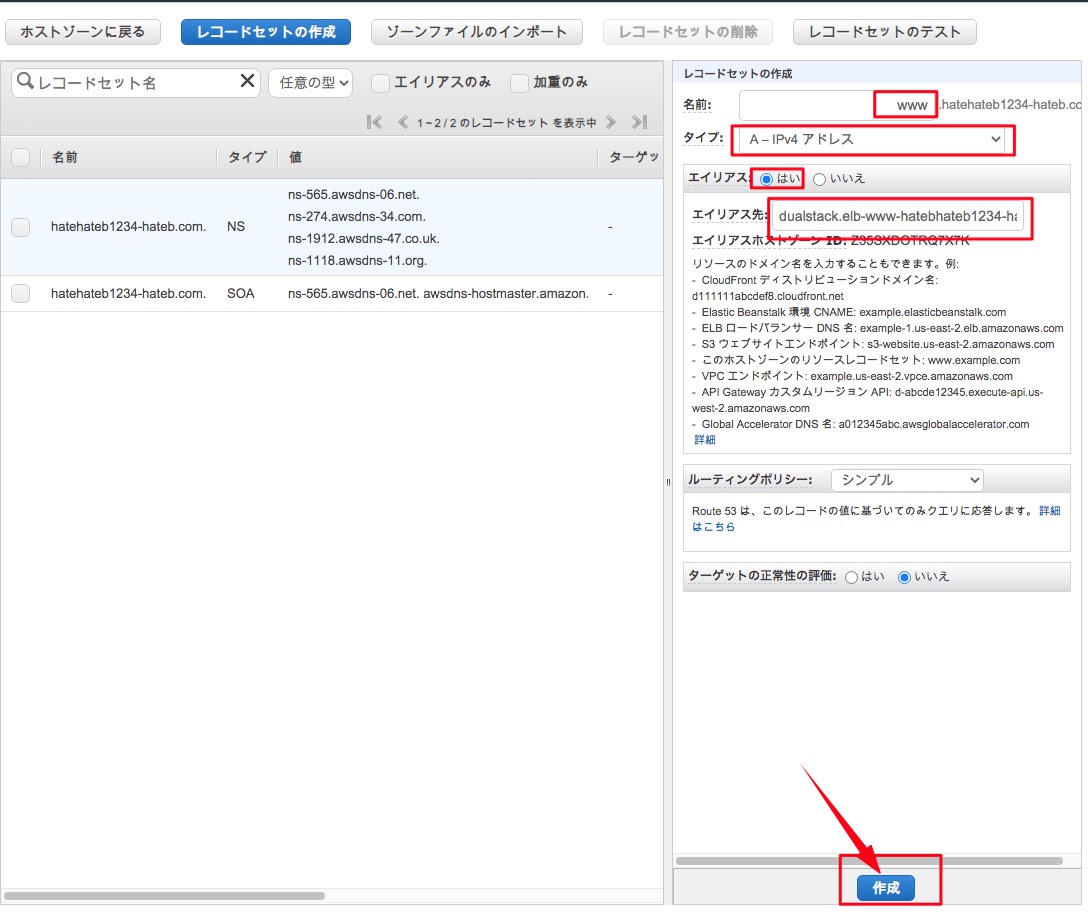Click the horizontal scrollbar in the create panel
This screenshot has height=912, width=1088.
click(869, 861)
